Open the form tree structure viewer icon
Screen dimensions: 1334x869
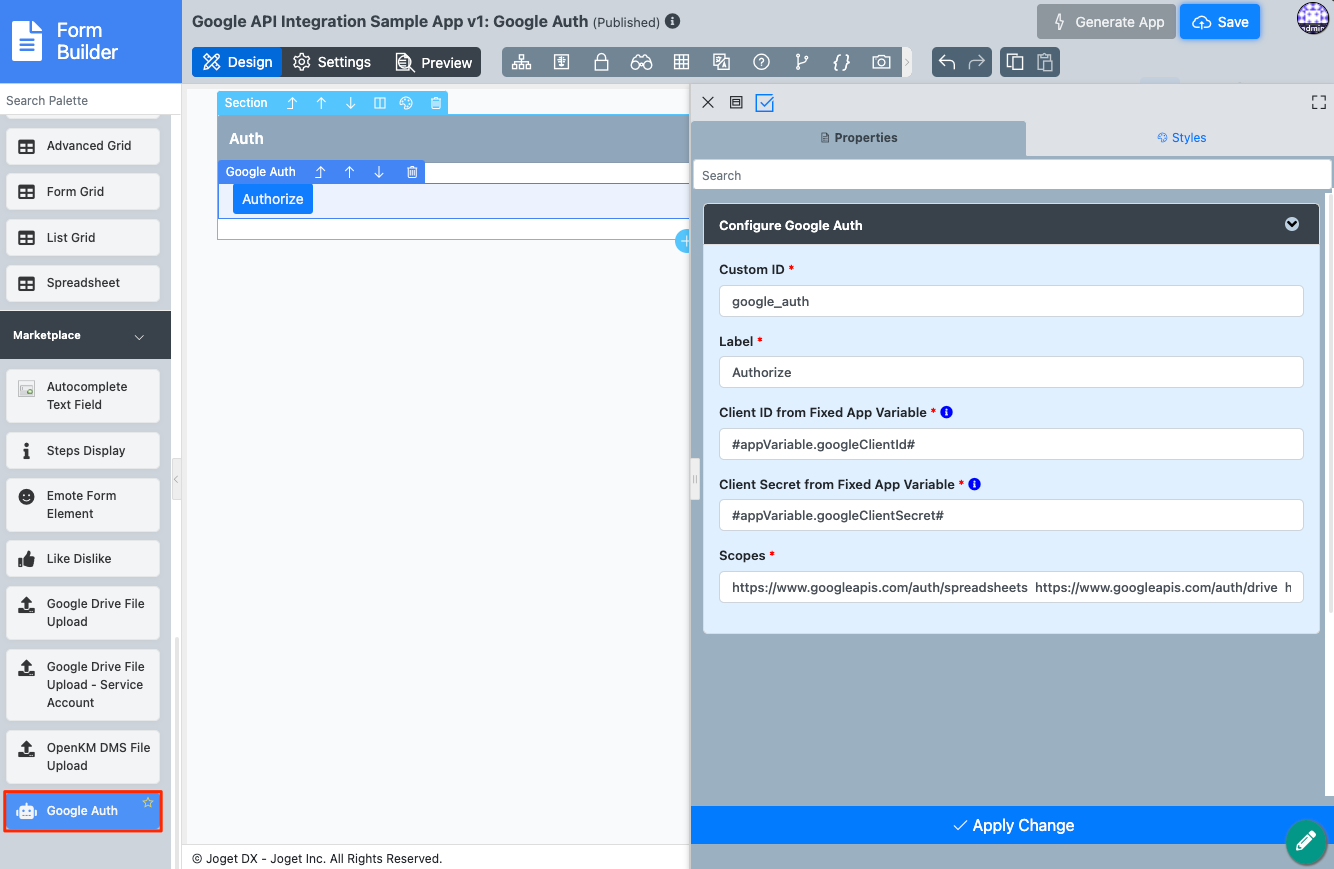[x=522, y=62]
